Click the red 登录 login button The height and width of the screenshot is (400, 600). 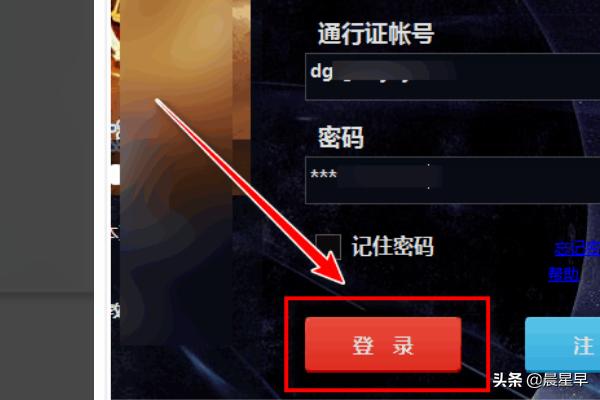pos(383,344)
